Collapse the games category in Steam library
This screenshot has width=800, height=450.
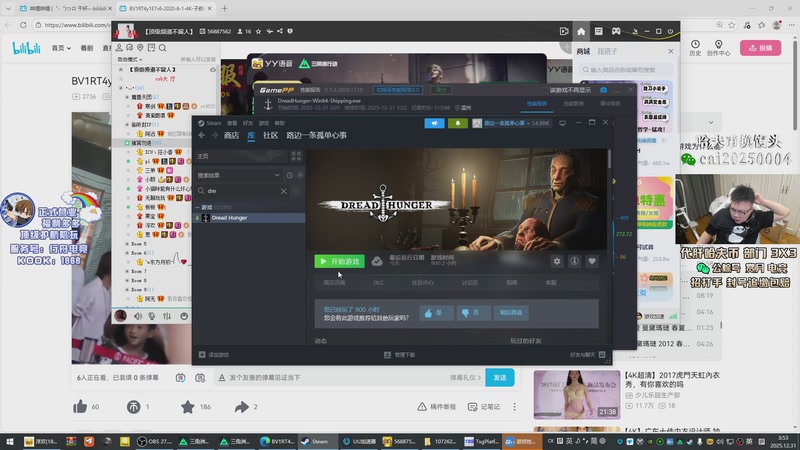coord(198,207)
